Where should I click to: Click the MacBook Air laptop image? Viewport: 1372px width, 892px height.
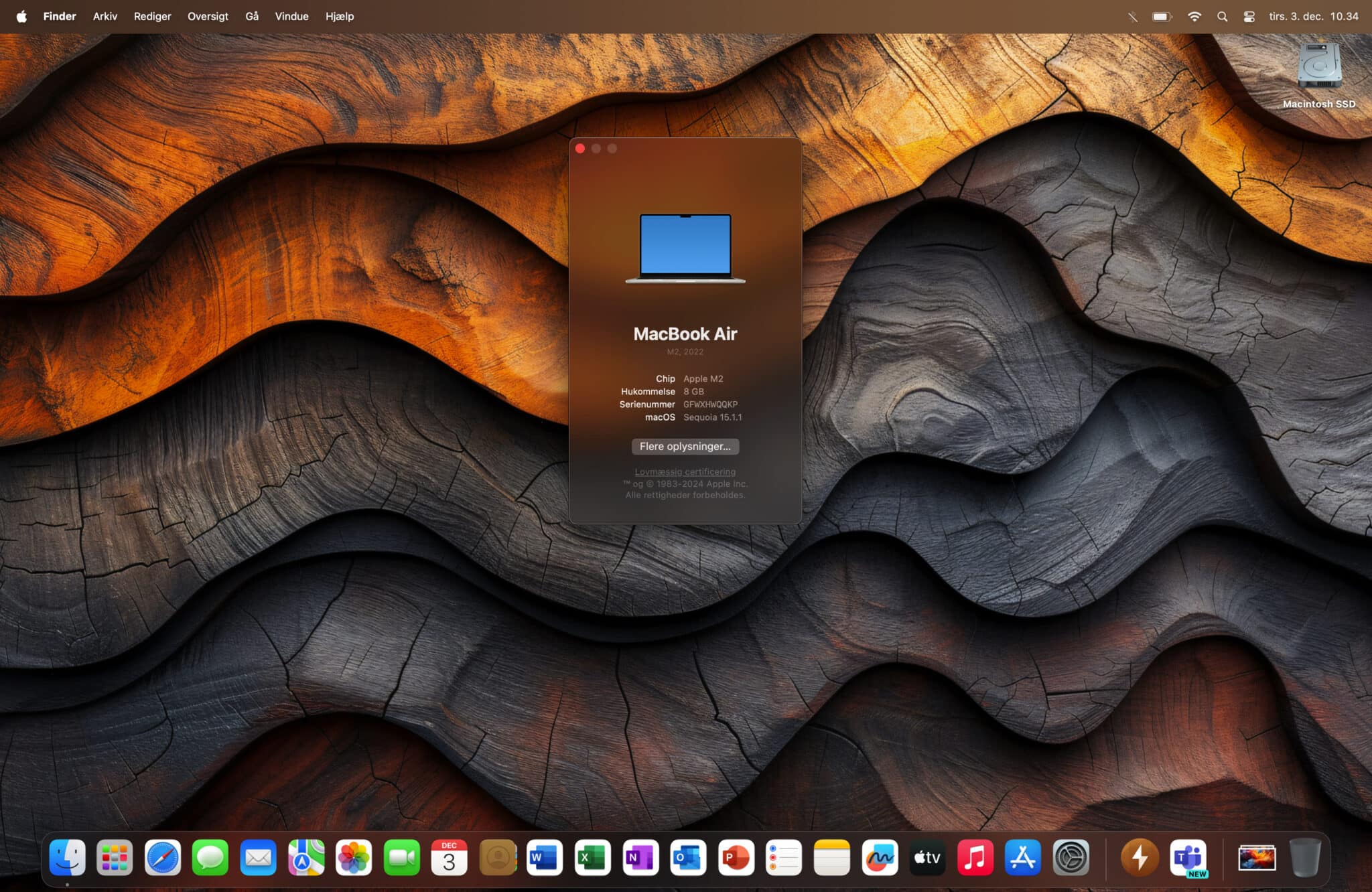click(x=685, y=248)
